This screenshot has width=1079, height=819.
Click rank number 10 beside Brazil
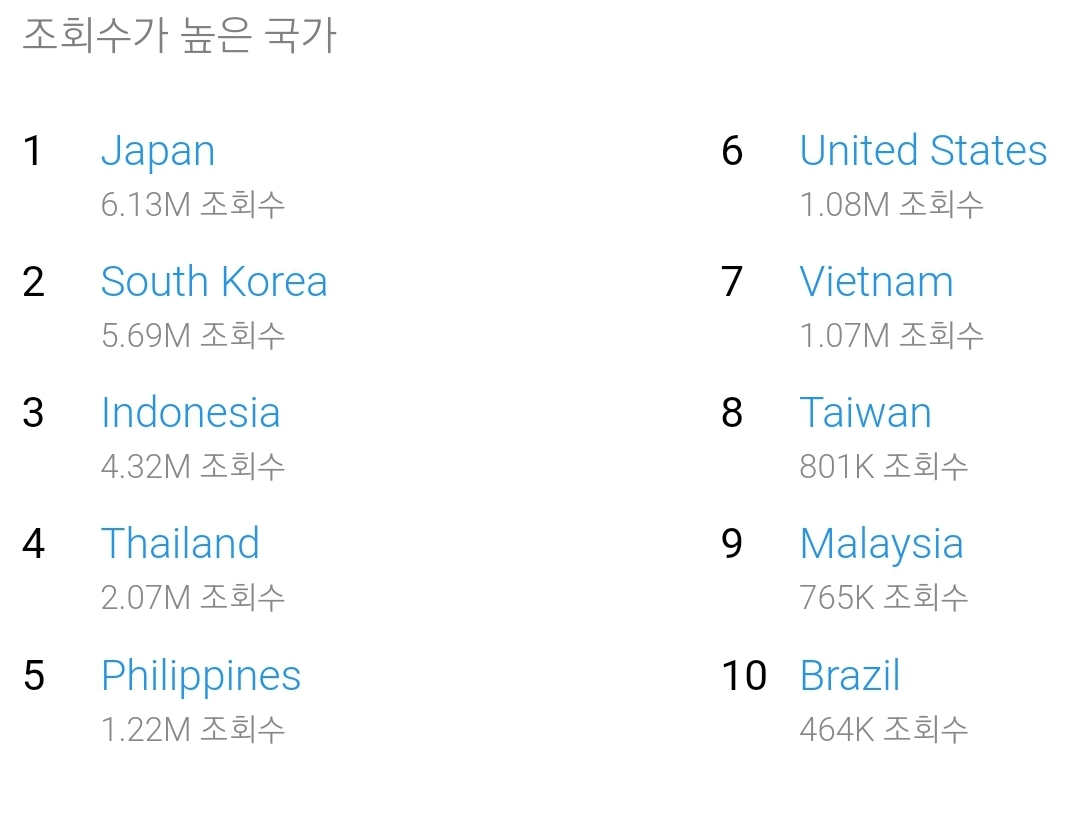744,676
